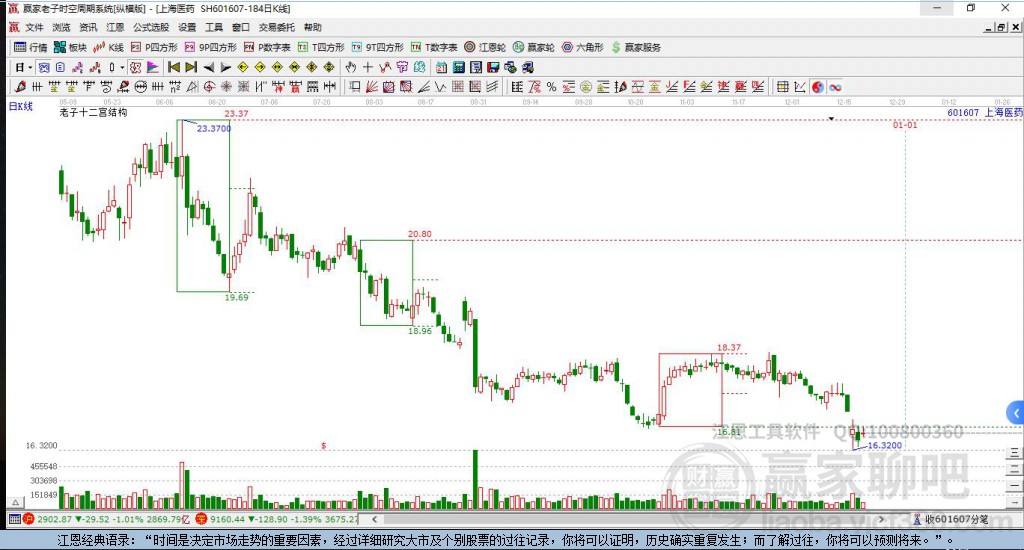Image resolution: width=1024 pixels, height=550 pixels.
Task: Open 赢家服务 with dollar icon
Action: point(636,48)
